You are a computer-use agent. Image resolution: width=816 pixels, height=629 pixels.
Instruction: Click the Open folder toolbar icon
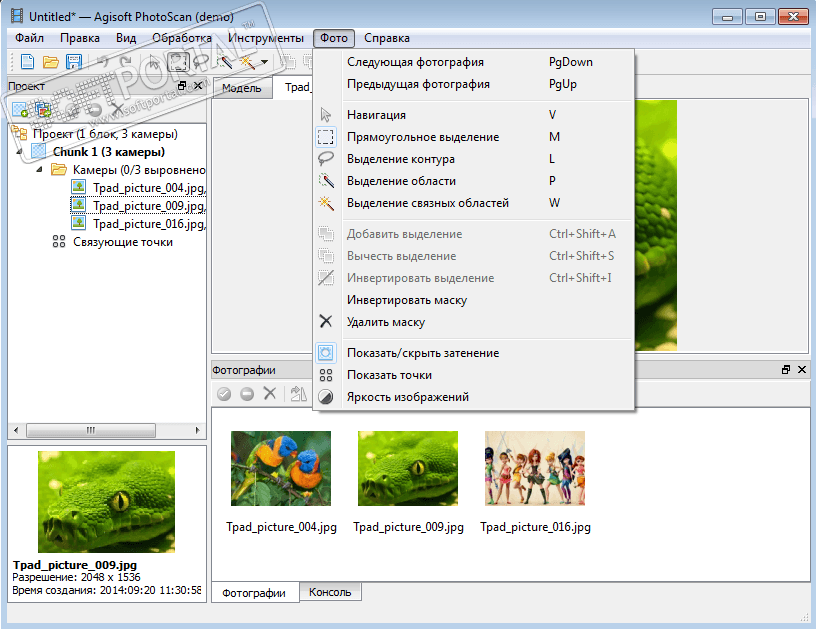pos(50,62)
